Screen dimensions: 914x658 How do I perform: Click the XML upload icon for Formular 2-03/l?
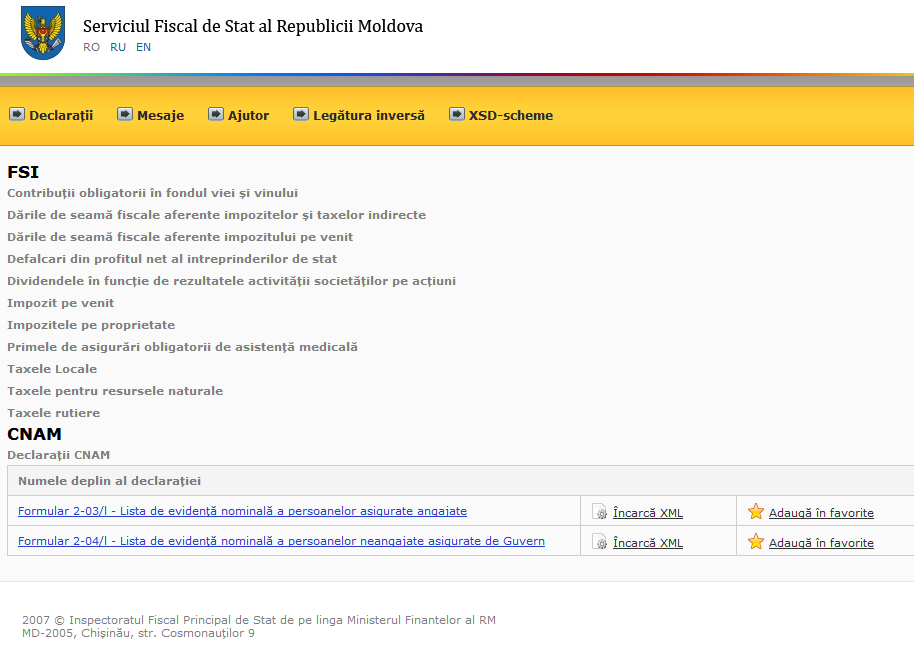(x=600, y=512)
